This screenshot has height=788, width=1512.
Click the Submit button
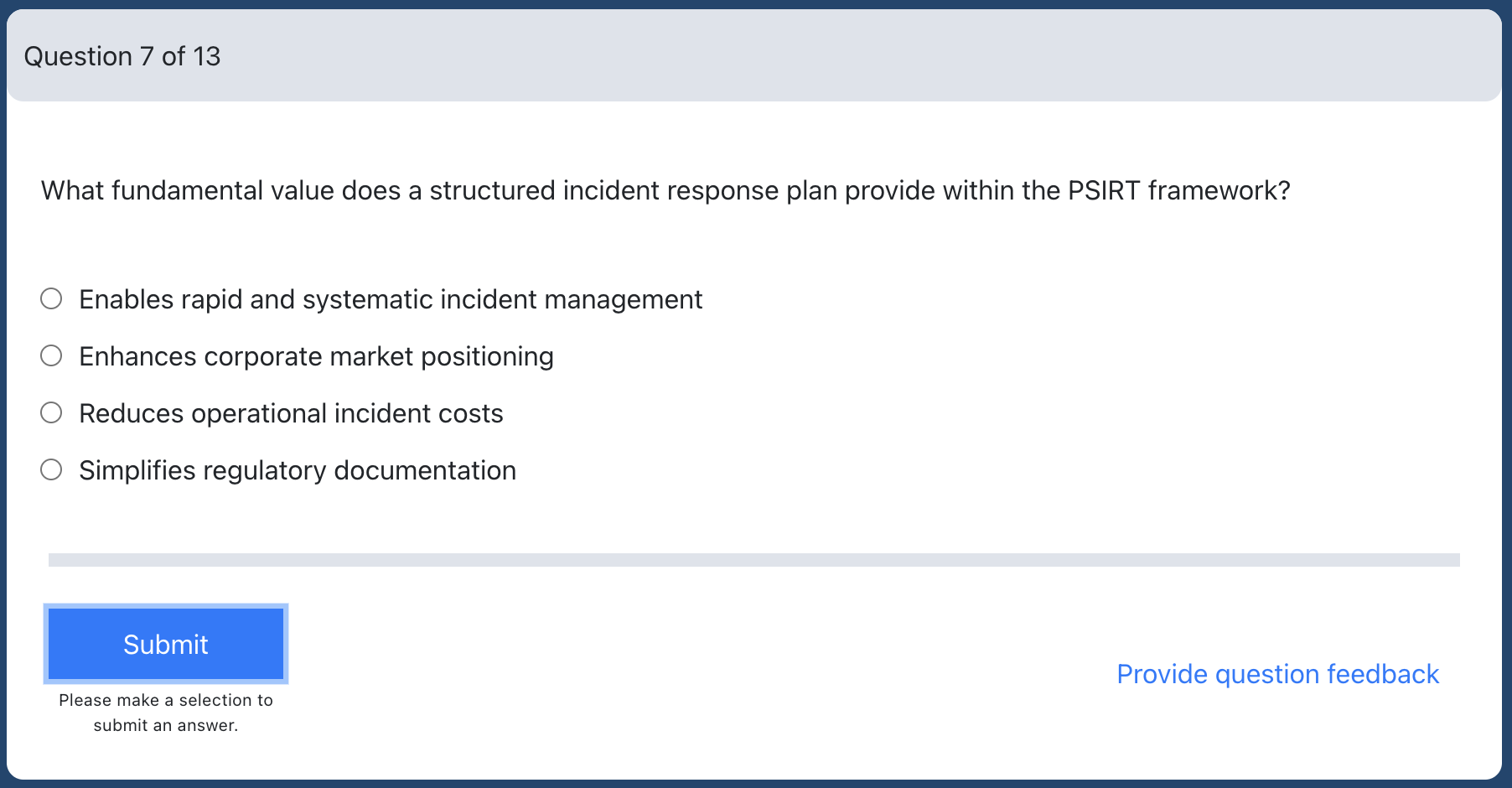[x=166, y=644]
